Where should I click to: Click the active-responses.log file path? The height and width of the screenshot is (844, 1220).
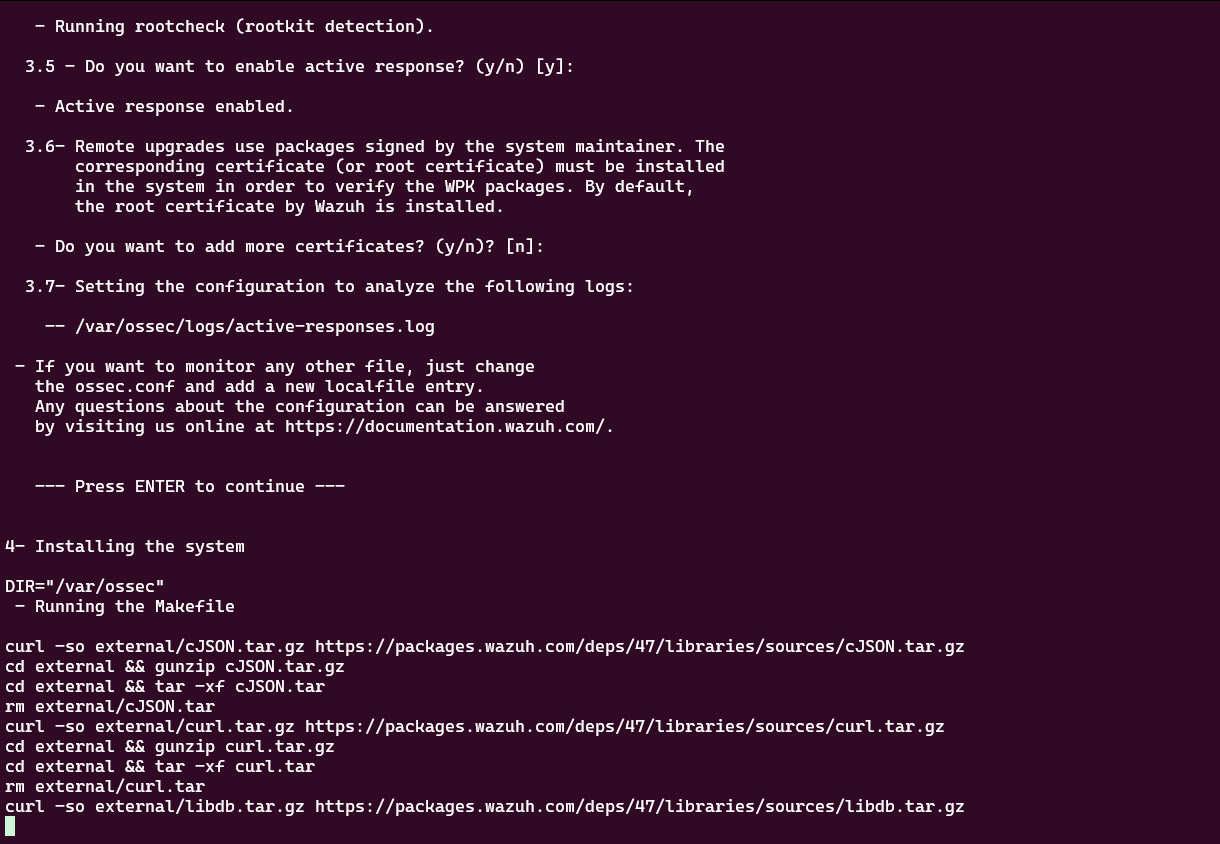[254, 326]
